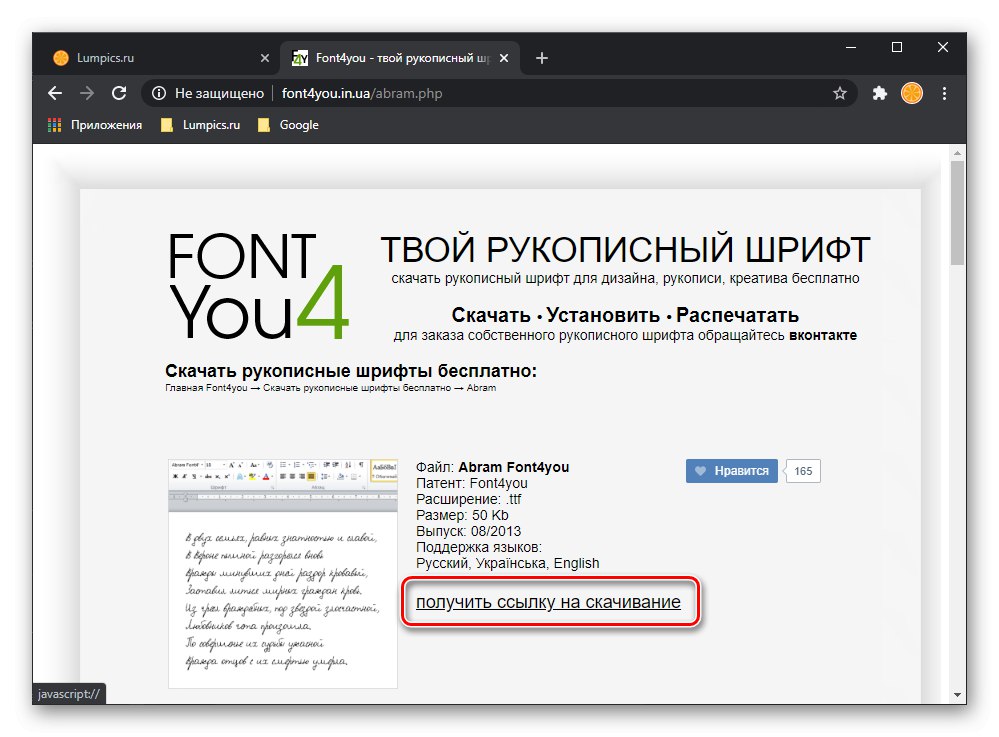Open the three-dot Chrome menu

pos(944,93)
